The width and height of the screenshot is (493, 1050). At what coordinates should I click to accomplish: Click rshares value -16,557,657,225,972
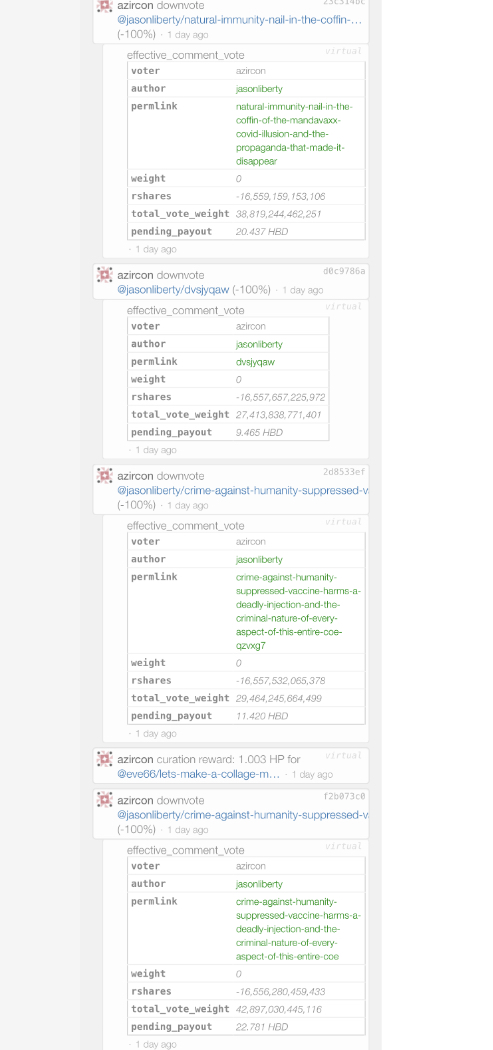pos(281,397)
